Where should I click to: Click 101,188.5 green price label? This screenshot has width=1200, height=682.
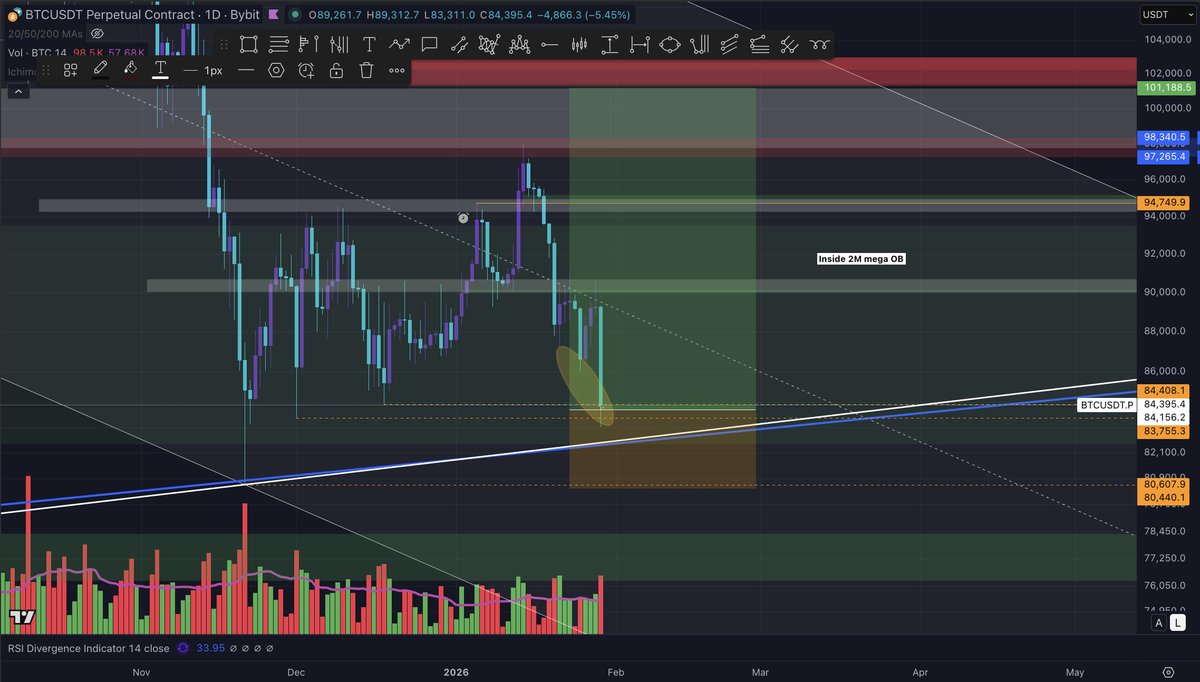[x=1164, y=87]
